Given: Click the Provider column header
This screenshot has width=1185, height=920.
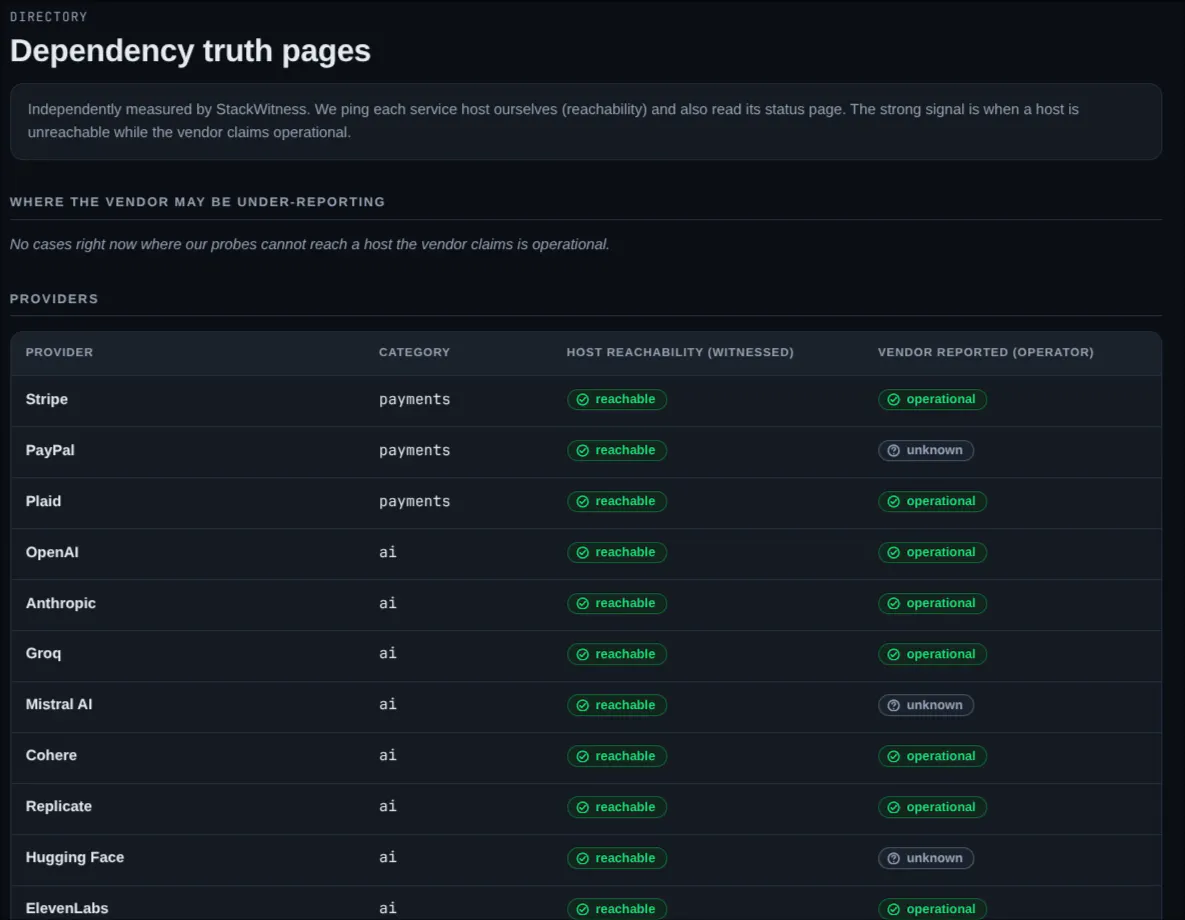Looking at the screenshot, I should 59,352.
